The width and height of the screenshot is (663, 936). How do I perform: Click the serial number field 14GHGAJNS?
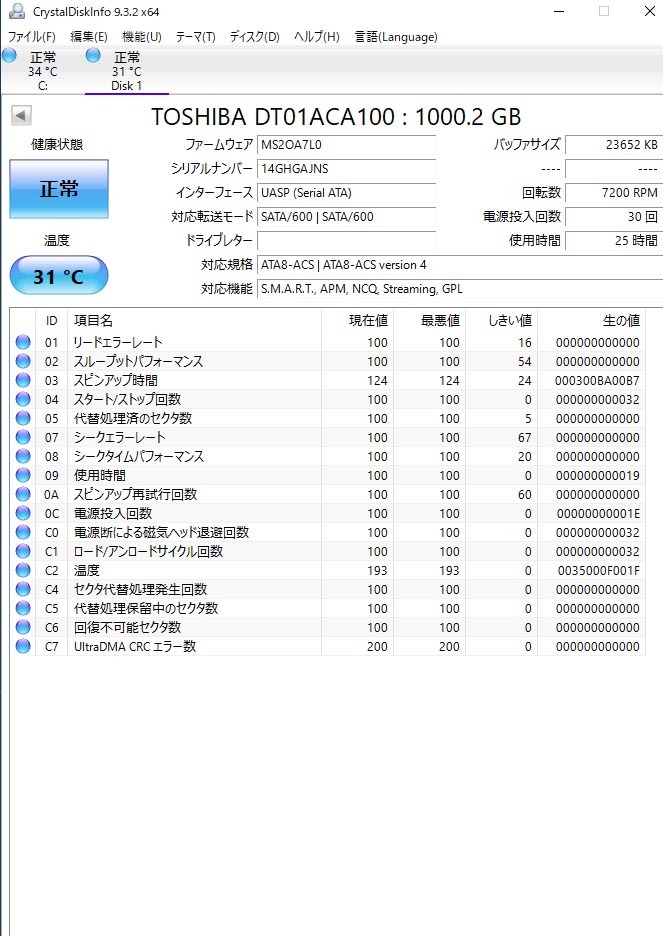[346, 168]
